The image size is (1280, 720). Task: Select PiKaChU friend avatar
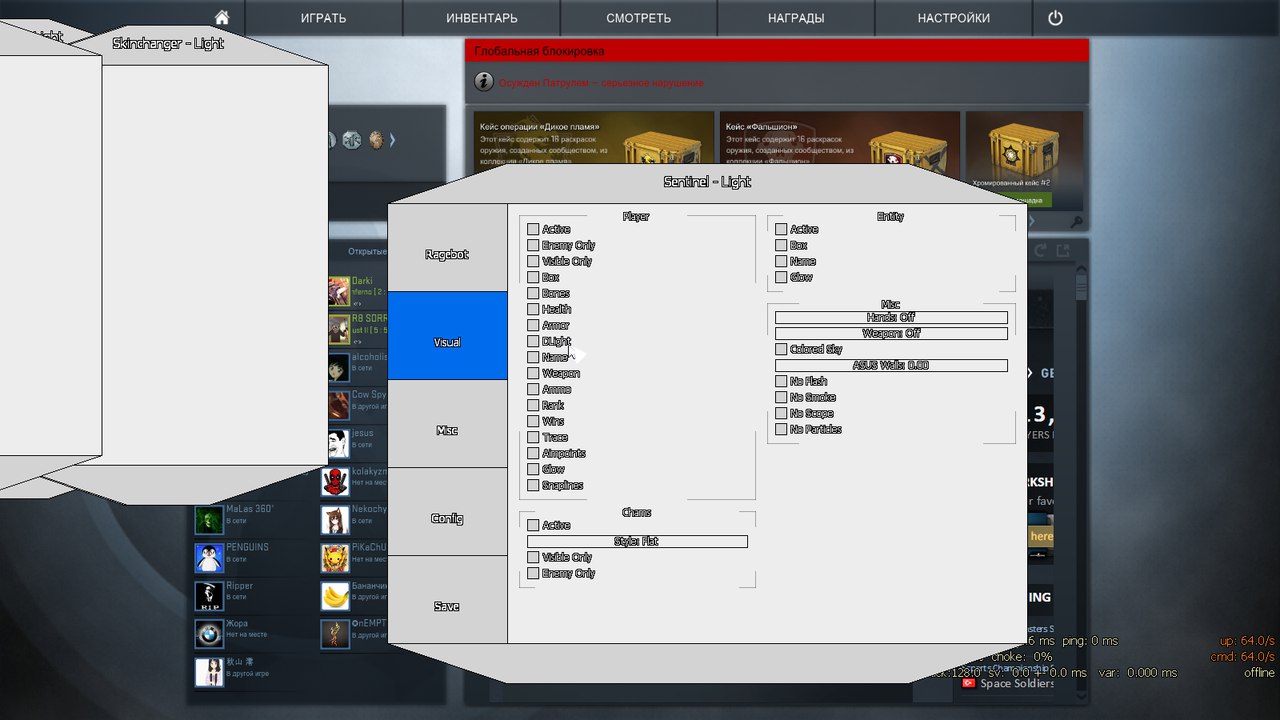click(335, 557)
